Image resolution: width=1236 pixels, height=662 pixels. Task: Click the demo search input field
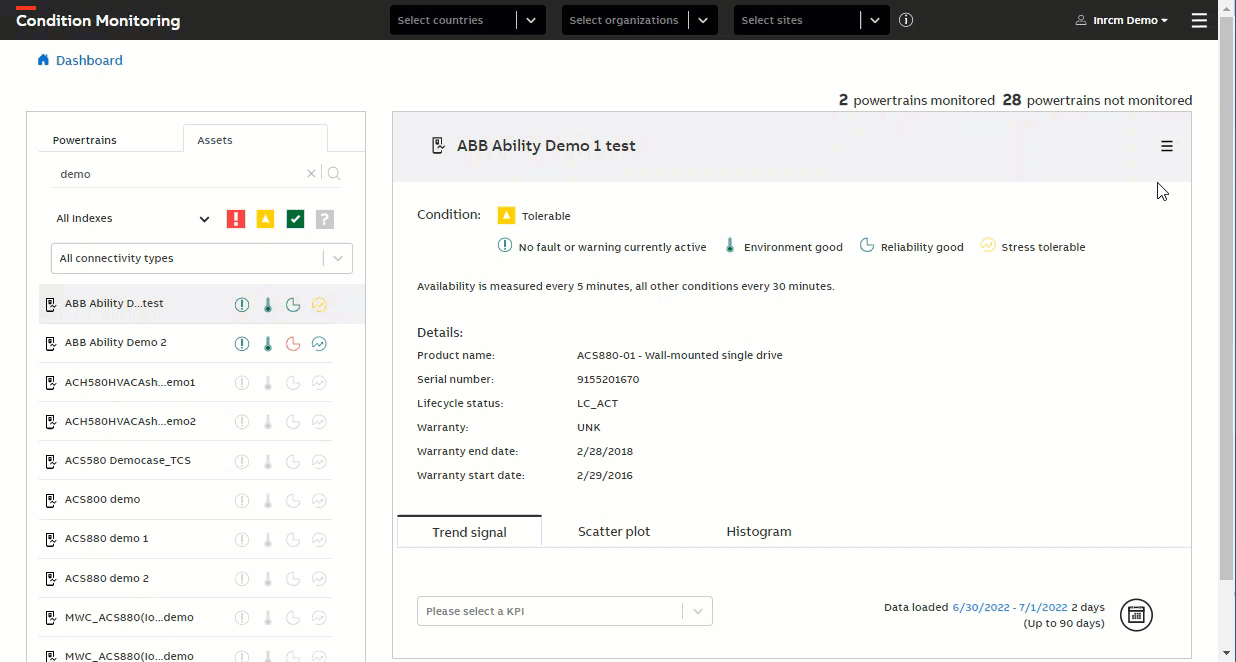(180, 174)
